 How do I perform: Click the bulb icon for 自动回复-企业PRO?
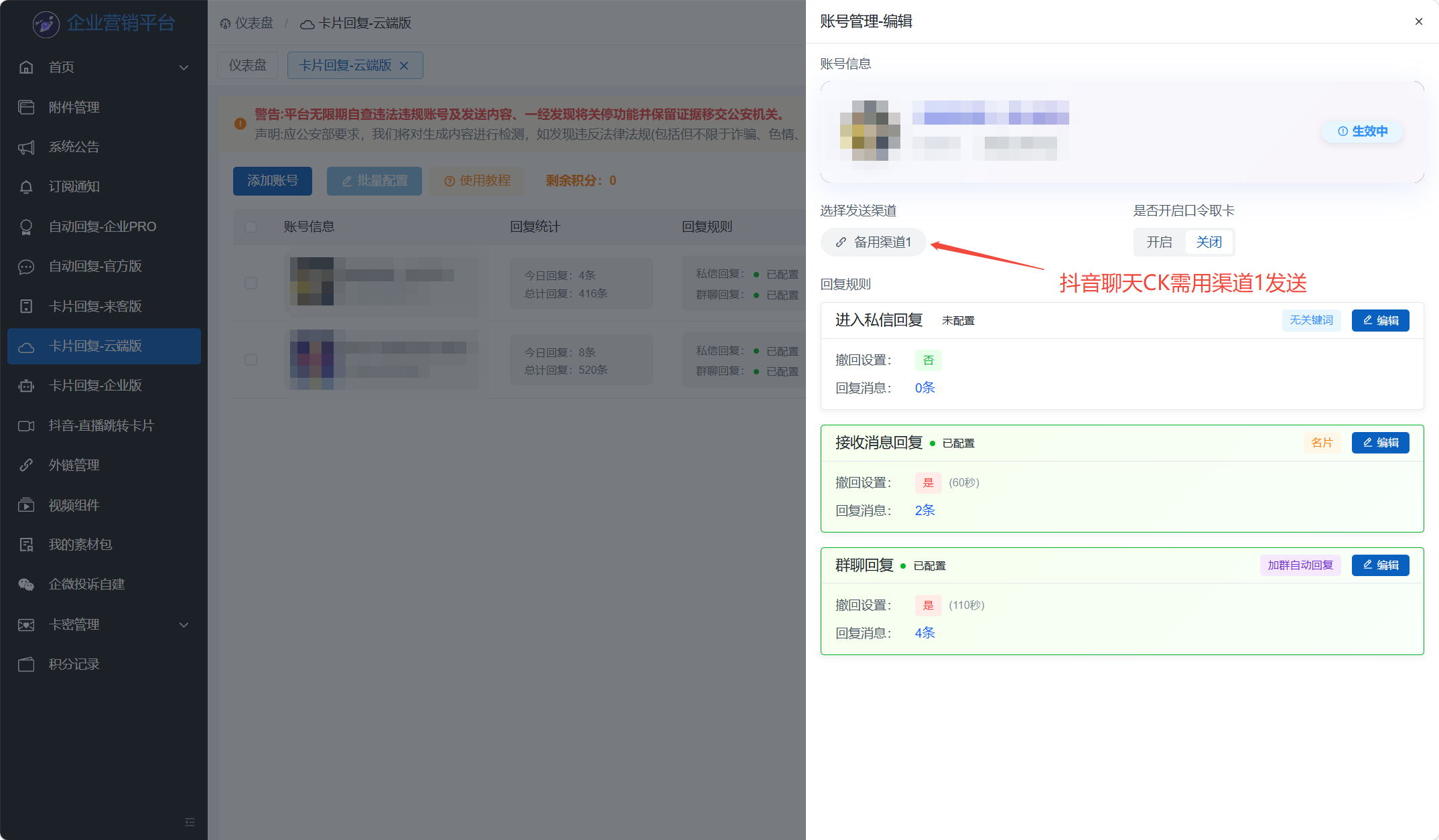pos(26,226)
